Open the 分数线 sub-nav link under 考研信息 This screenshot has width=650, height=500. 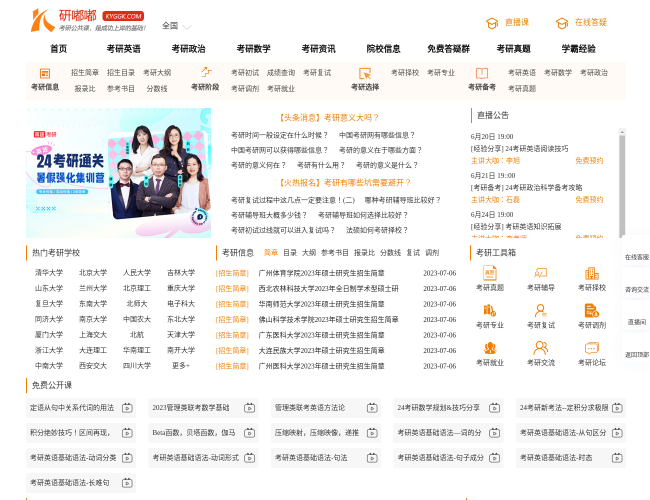click(x=157, y=89)
